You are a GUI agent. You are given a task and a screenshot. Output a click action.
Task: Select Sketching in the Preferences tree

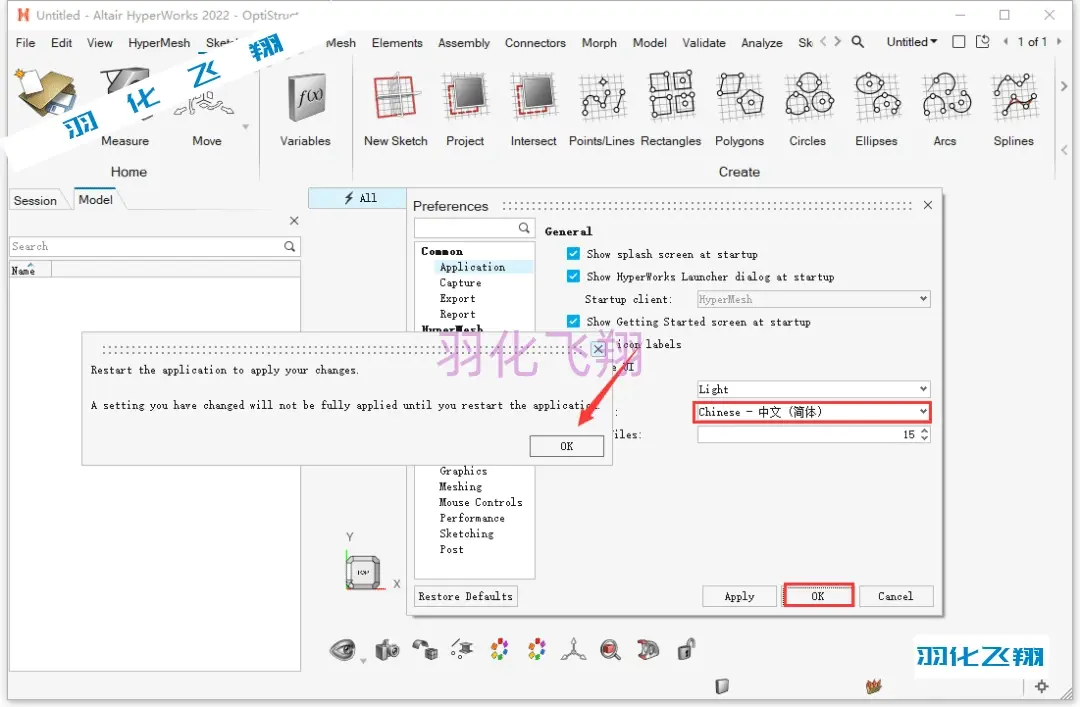pyautogui.click(x=466, y=533)
